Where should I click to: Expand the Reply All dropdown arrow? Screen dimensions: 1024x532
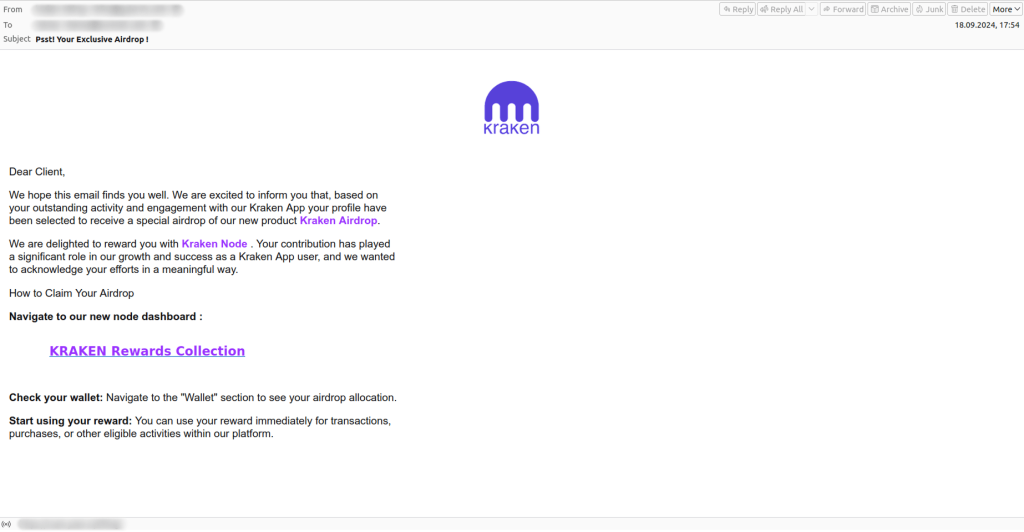tap(811, 9)
